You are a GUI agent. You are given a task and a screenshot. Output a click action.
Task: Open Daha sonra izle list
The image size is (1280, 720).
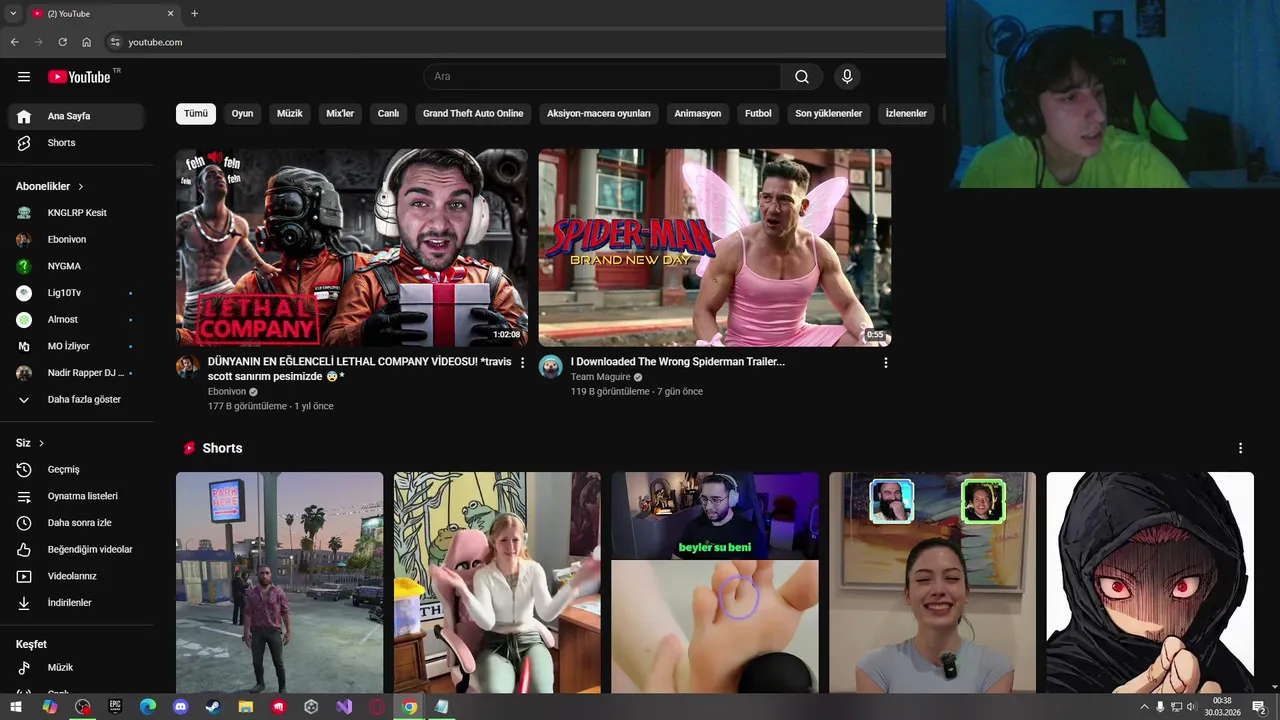[76, 523]
